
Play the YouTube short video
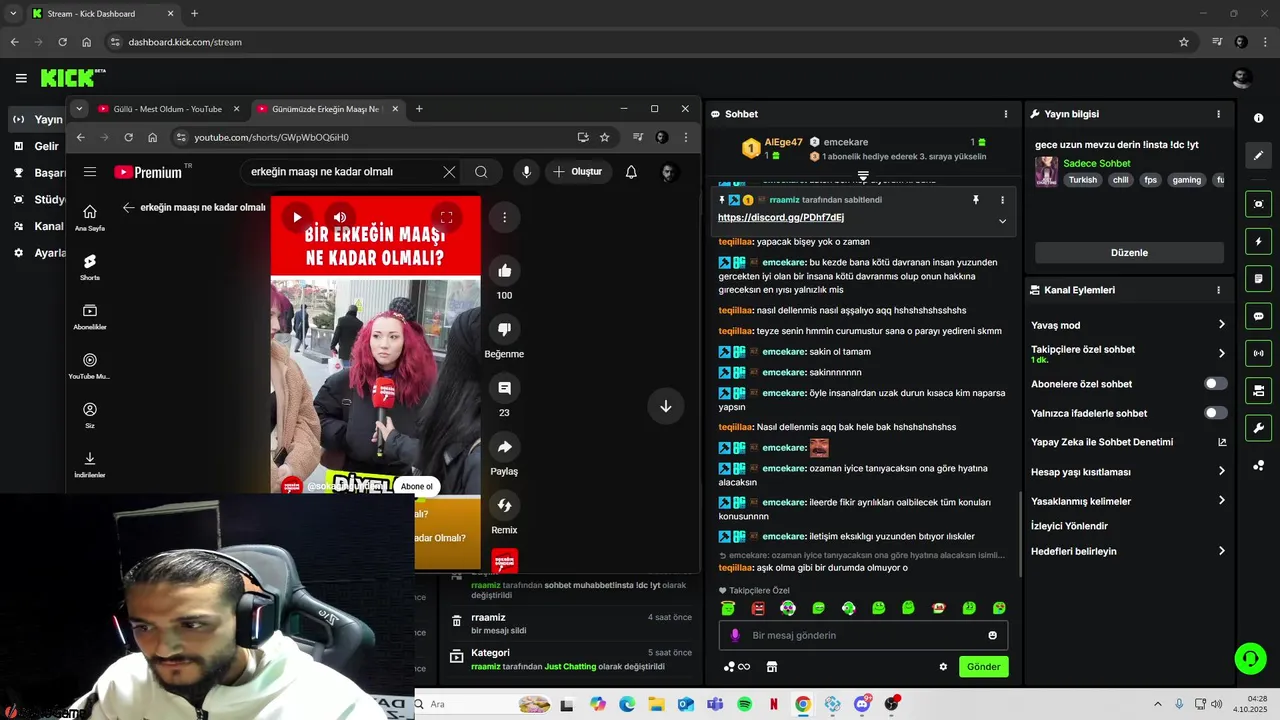[x=297, y=217]
